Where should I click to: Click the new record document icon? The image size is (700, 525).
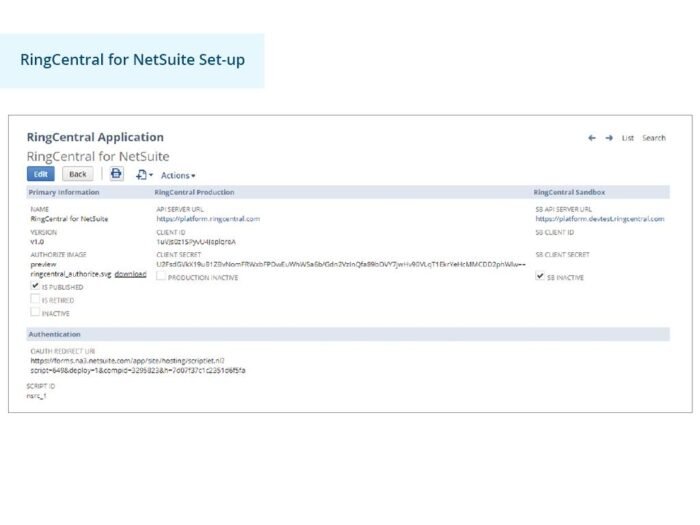tap(142, 175)
